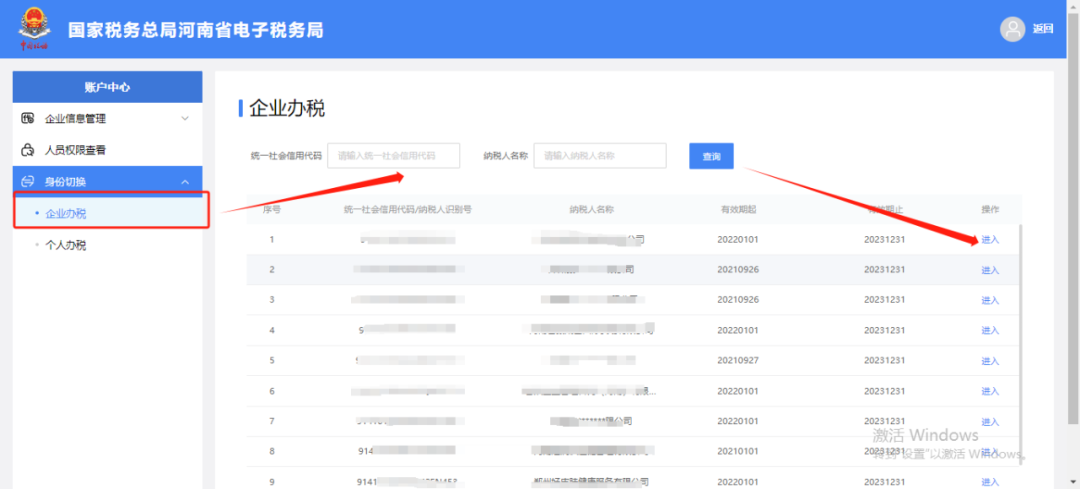The image size is (1080, 489).
Task: Click the tax bureau emblem logo
Action: [x=36, y=29]
